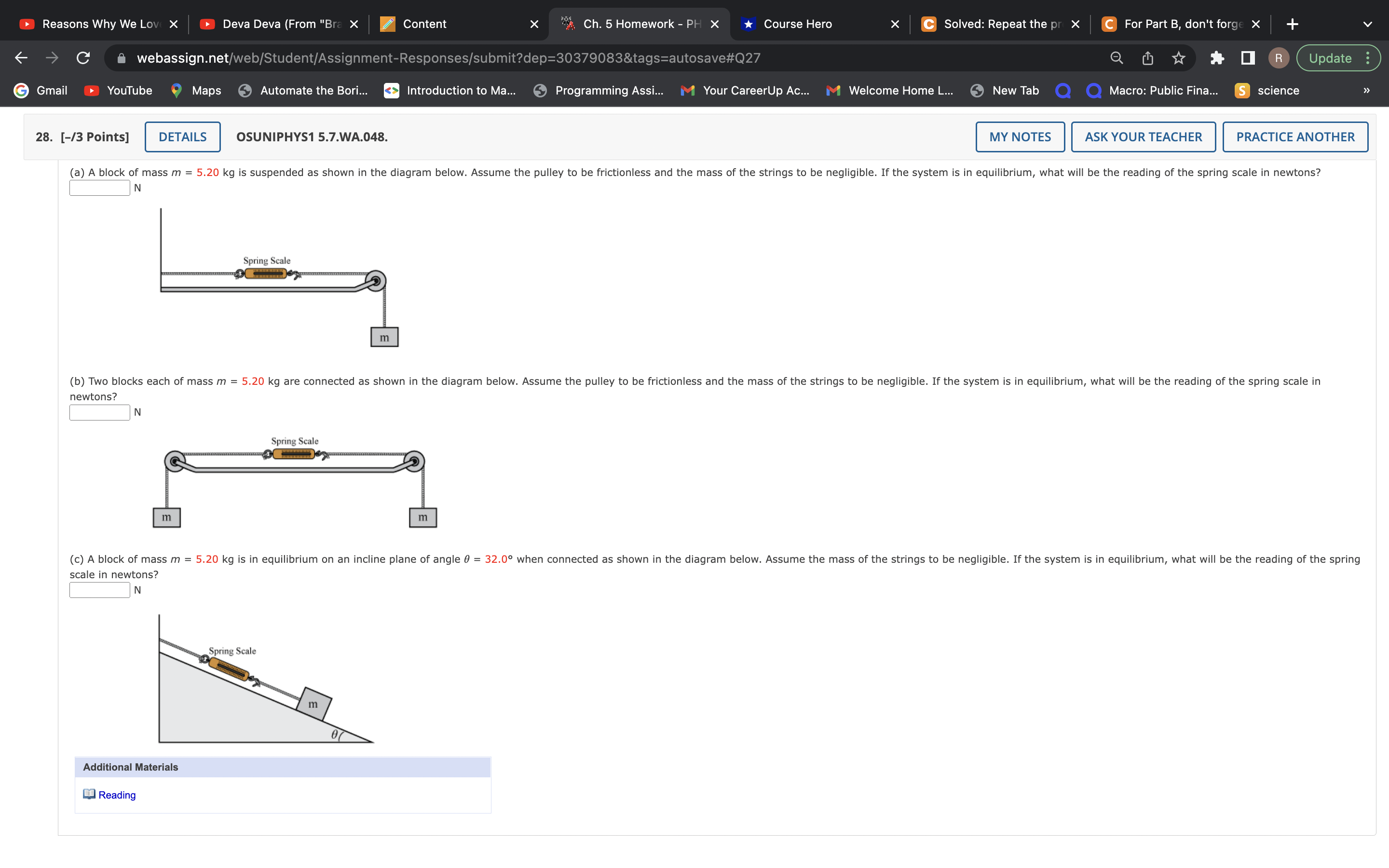Click the answer field for part (a)
Image resolution: width=1389 pixels, height=868 pixels.
pyautogui.click(x=99, y=187)
